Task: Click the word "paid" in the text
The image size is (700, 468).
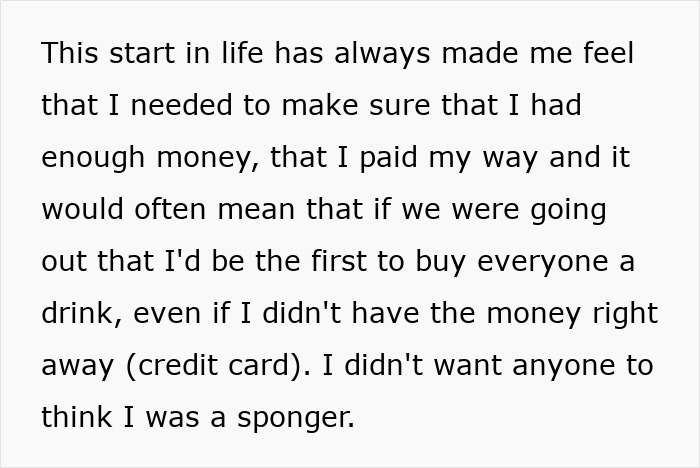Action: [x=388, y=159]
